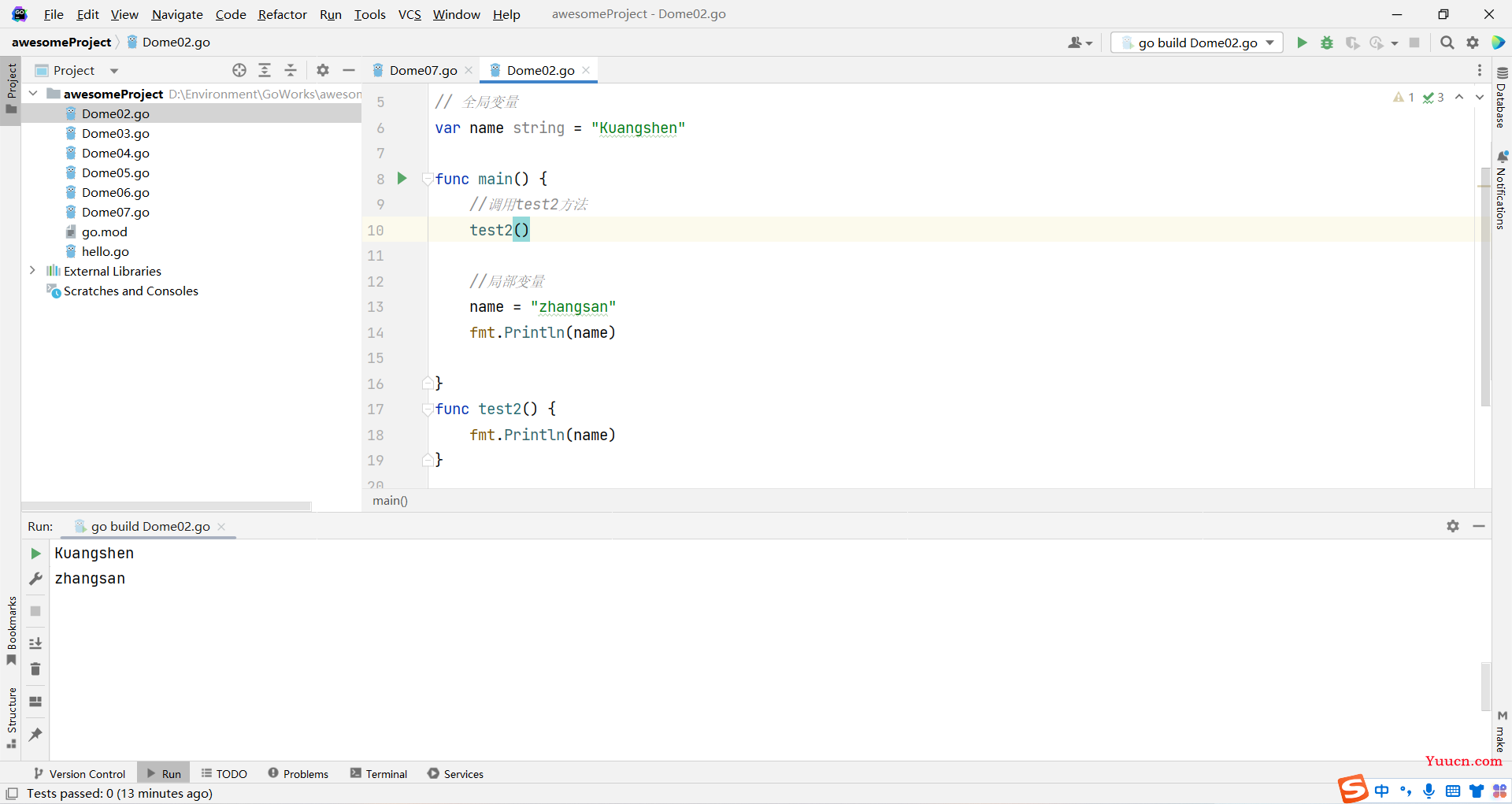Image resolution: width=1512 pixels, height=804 pixels.
Task: Expand External Libraries node
Action: click(33, 271)
